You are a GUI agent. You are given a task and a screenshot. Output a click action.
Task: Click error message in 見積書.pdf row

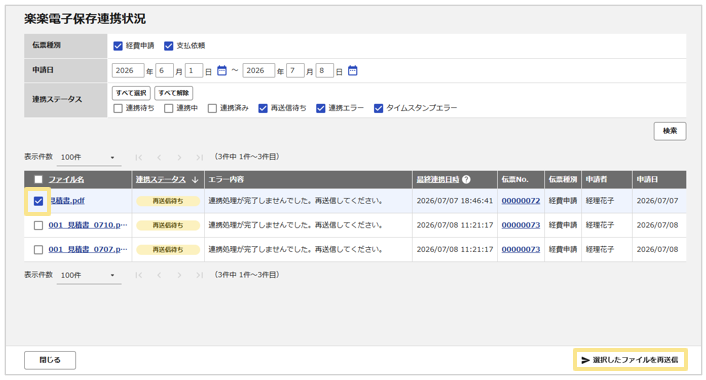coord(295,201)
